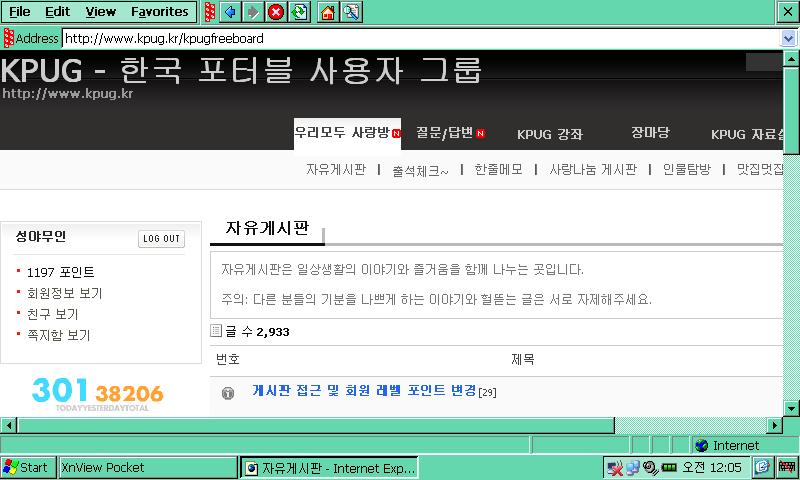
Task: Click the 성야무인 username
Action: pos(41,236)
